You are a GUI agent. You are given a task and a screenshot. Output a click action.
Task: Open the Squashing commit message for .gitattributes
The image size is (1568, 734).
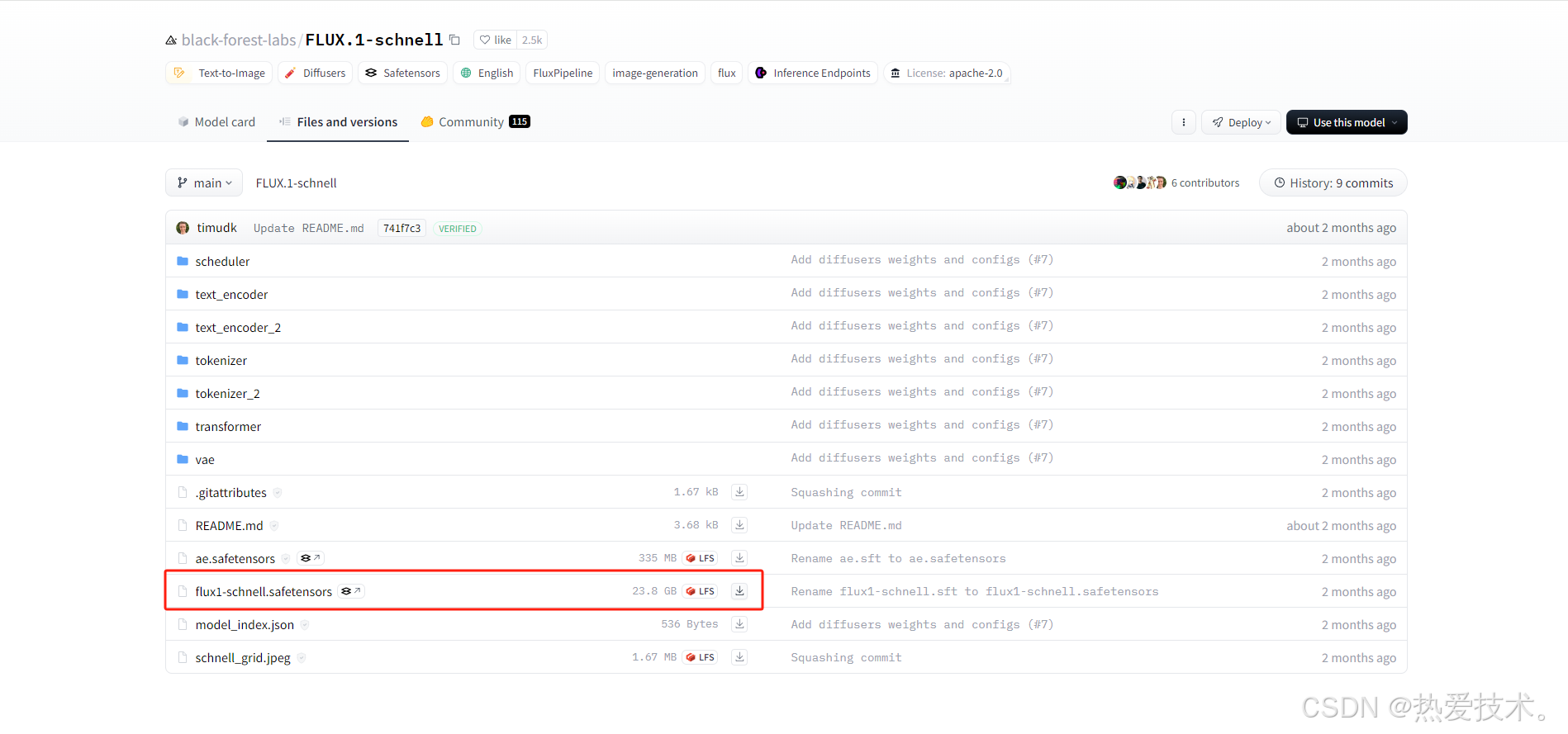846,492
